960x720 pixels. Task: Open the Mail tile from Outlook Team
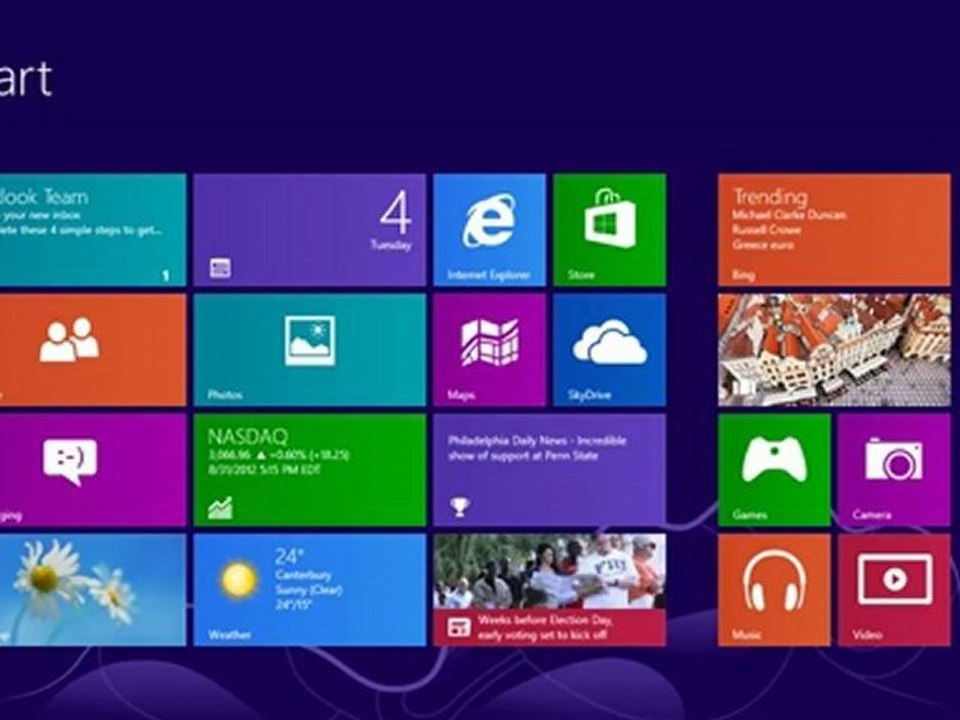[92, 230]
